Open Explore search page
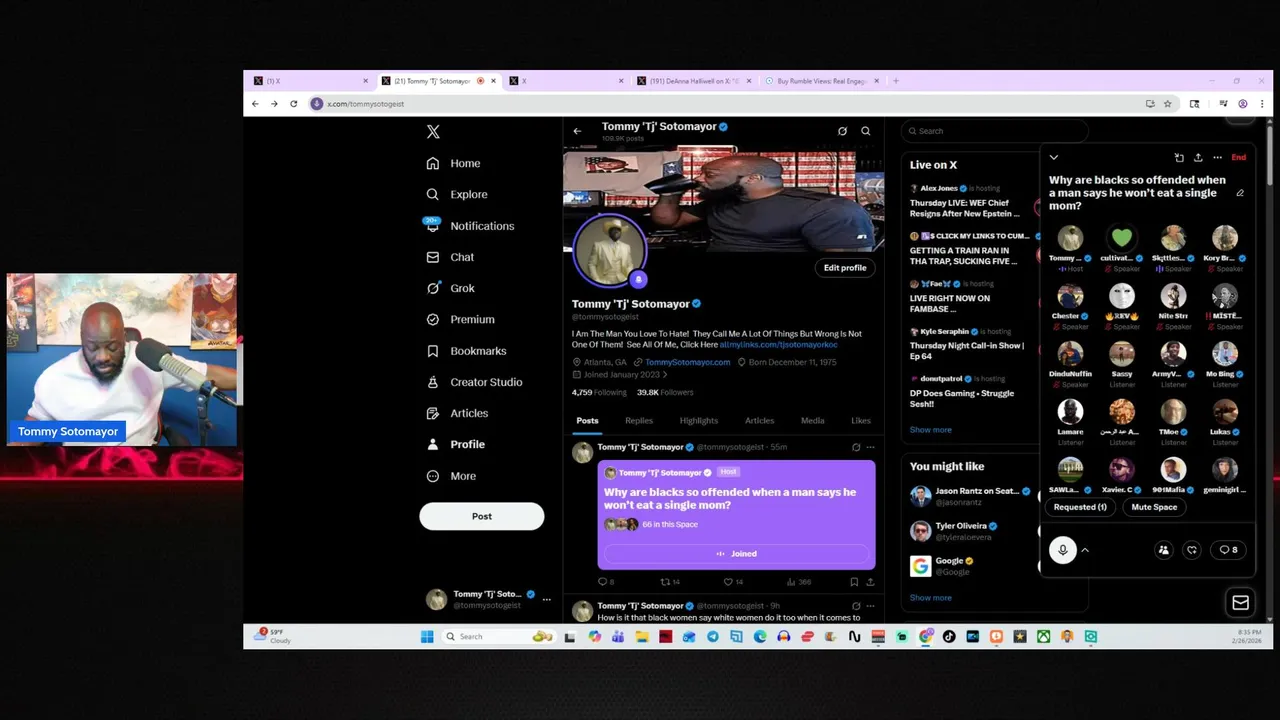The height and width of the screenshot is (720, 1280). pos(458,194)
